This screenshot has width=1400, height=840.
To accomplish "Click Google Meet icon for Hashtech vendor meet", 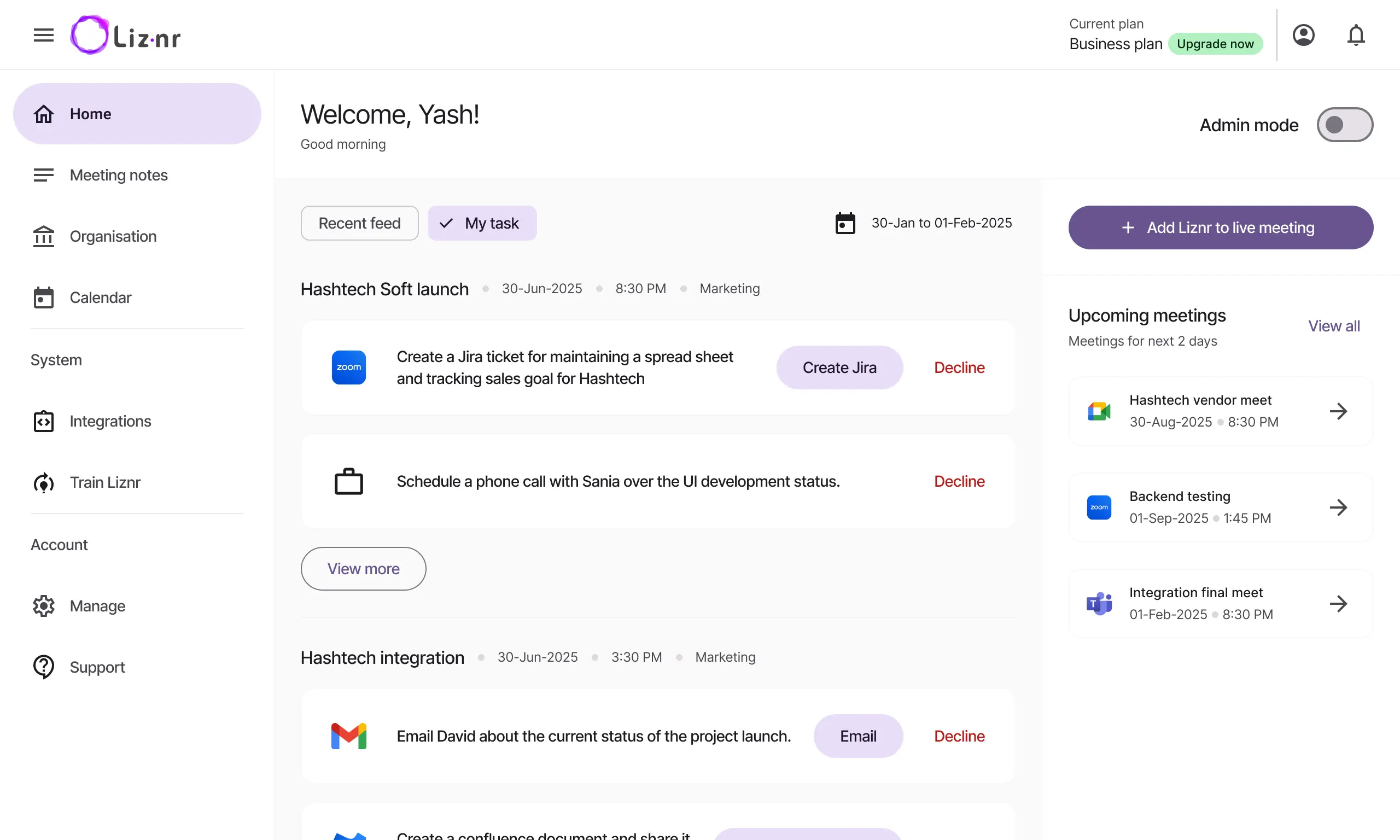I will pyautogui.click(x=1099, y=411).
